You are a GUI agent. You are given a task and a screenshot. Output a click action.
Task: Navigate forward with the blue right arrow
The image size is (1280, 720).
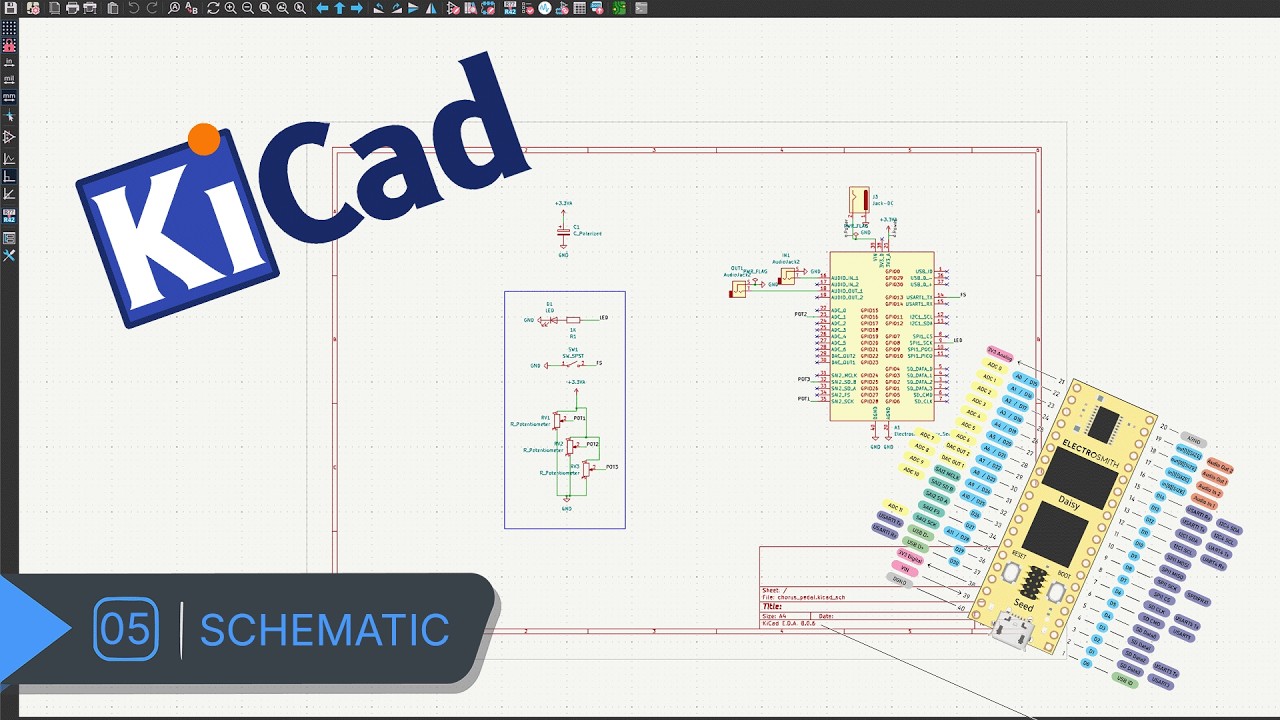pyautogui.click(x=356, y=8)
